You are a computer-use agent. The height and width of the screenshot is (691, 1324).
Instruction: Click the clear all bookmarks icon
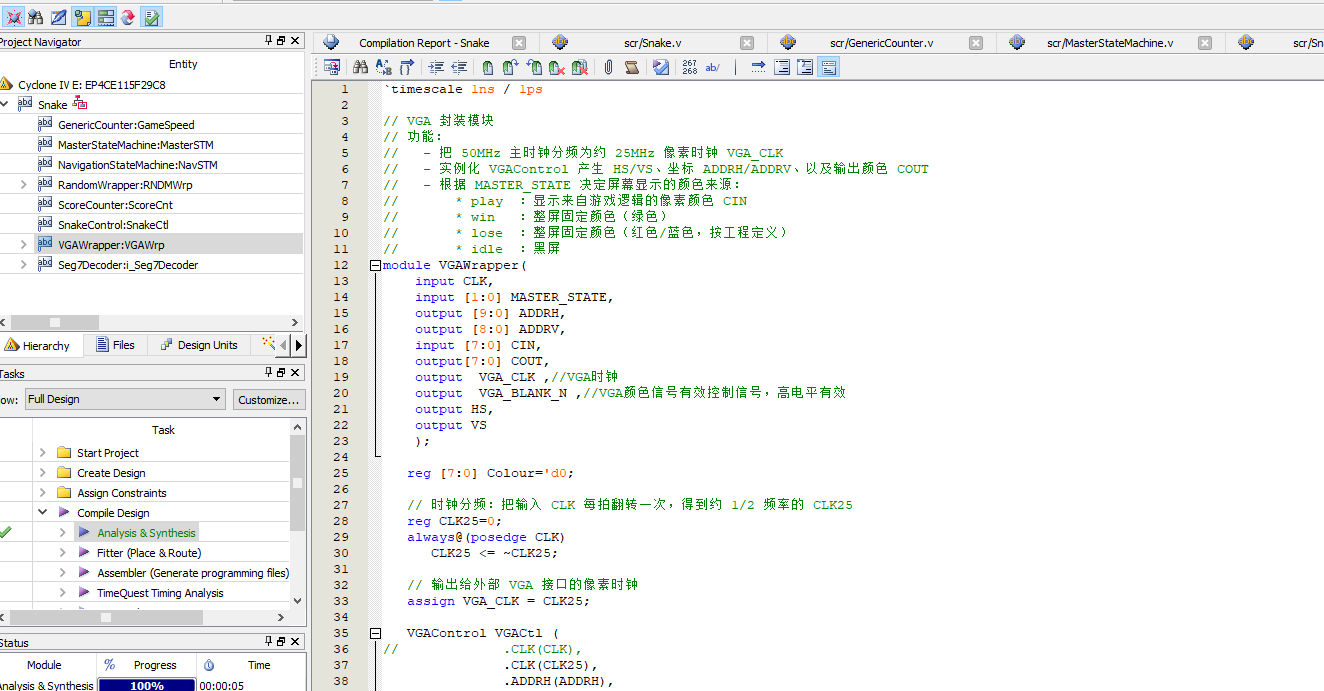[x=580, y=67]
